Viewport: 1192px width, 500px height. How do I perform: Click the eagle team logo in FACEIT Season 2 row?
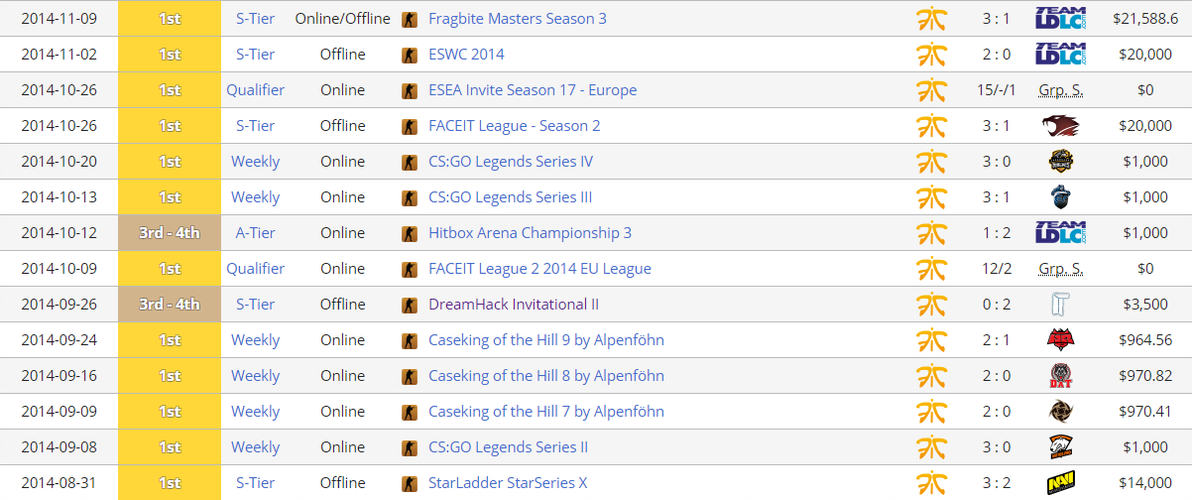click(x=1060, y=126)
